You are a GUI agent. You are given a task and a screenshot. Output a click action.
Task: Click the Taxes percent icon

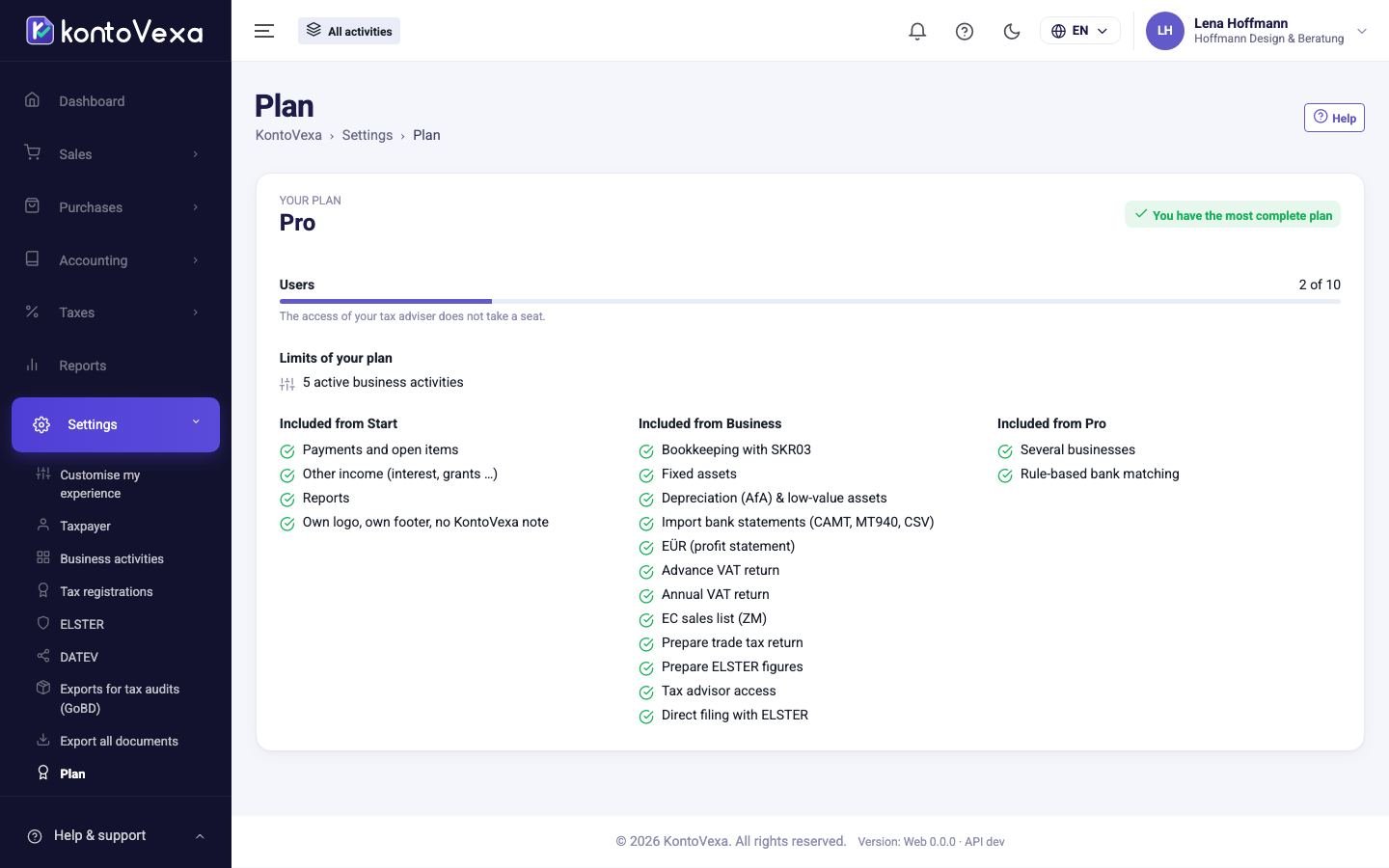32,312
